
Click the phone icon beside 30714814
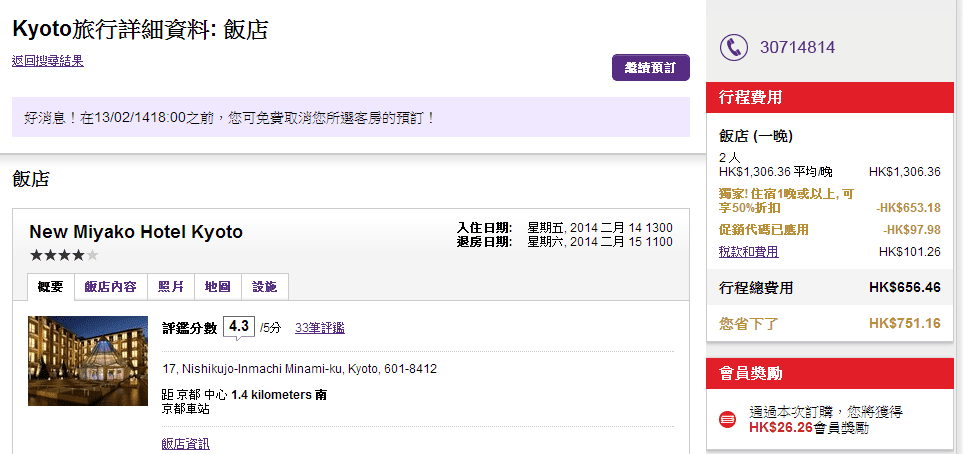(x=734, y=47)
